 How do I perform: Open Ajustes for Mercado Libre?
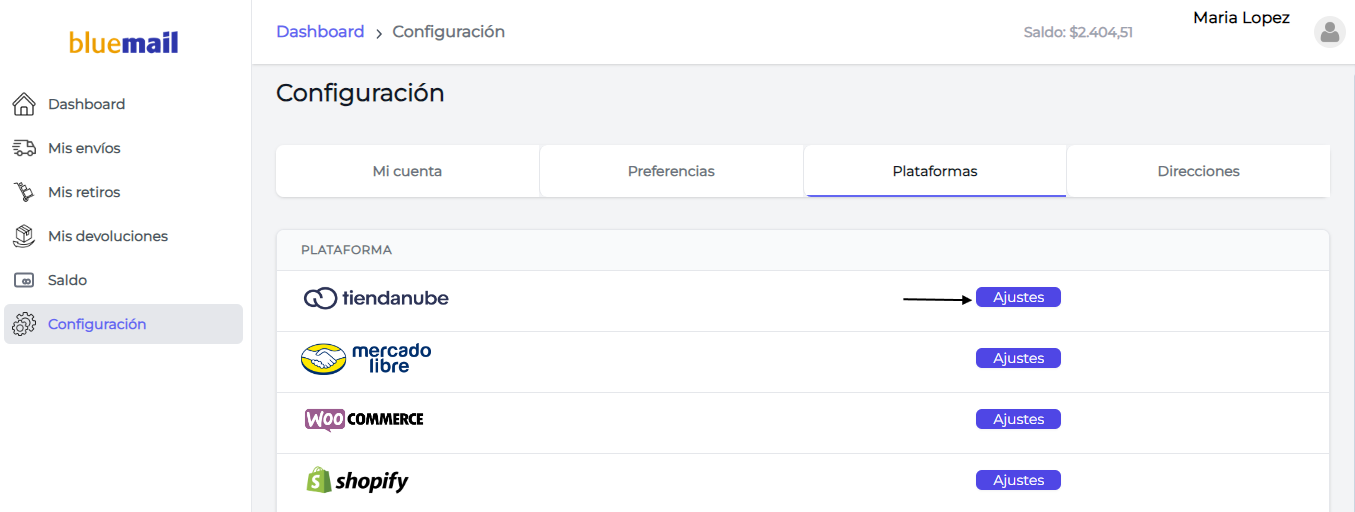(1018, 358)
